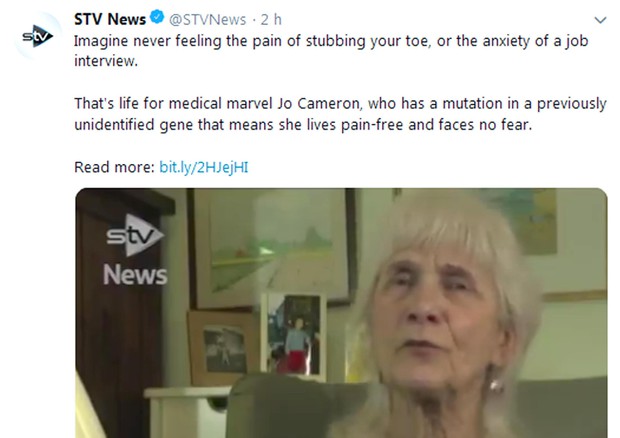Viewport: 620px width, 438px height.
Task: Click the word 'interview.' in the tweet
Action: click(106, 61)
